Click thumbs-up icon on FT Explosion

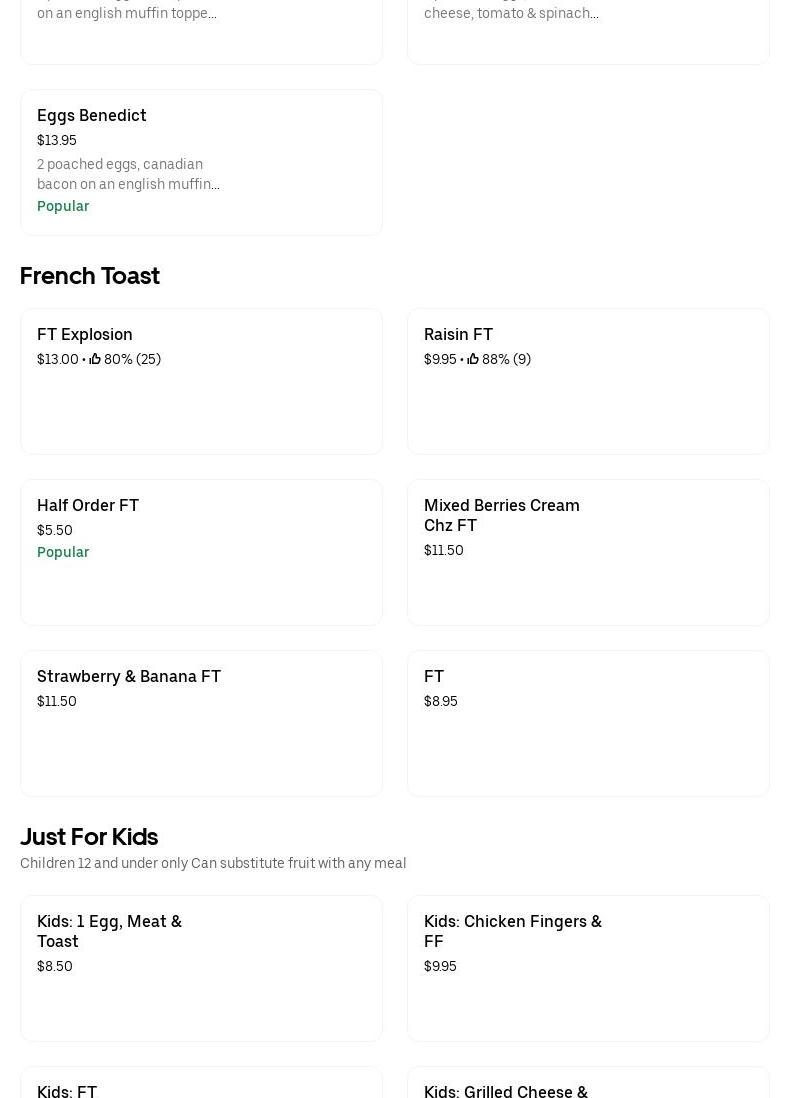pos(95,359)
